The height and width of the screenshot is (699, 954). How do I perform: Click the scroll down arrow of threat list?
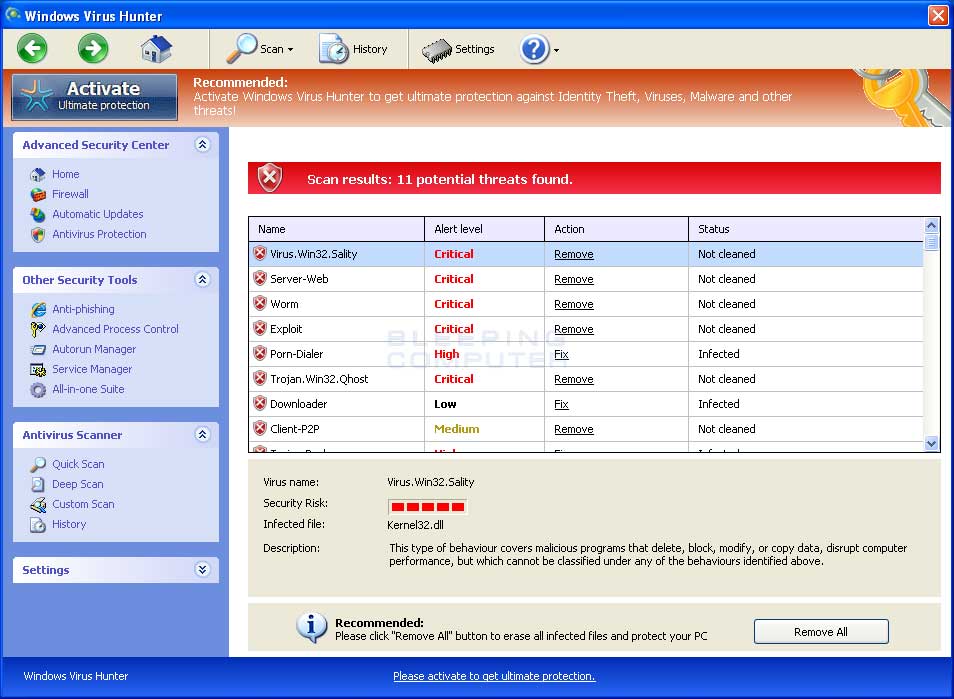tap(931, 444)
